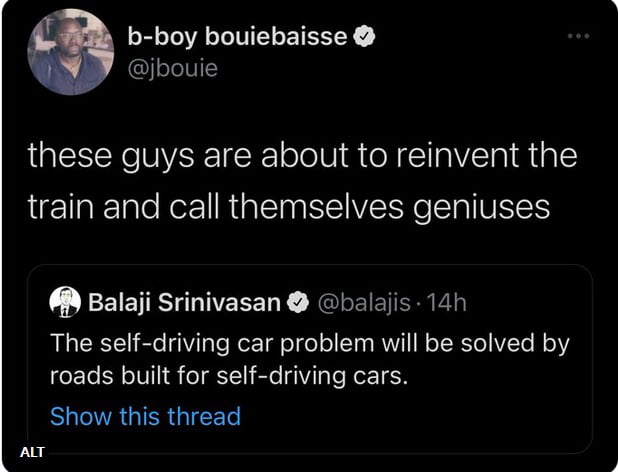Click the display name b-boy bouiebaisse
This screenshot has width=618, height=472.
point(238,38)
